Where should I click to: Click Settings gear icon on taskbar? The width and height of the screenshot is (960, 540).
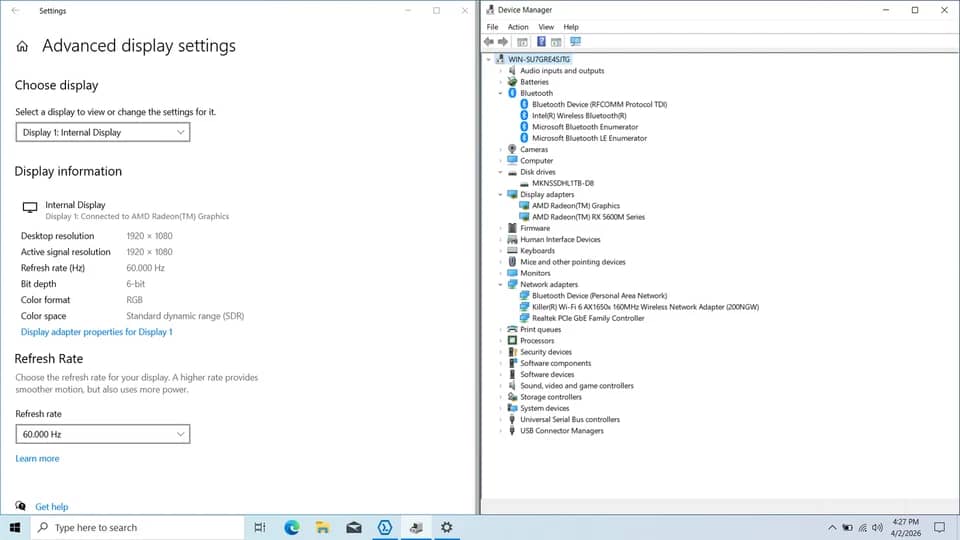[x=447, y=527]
